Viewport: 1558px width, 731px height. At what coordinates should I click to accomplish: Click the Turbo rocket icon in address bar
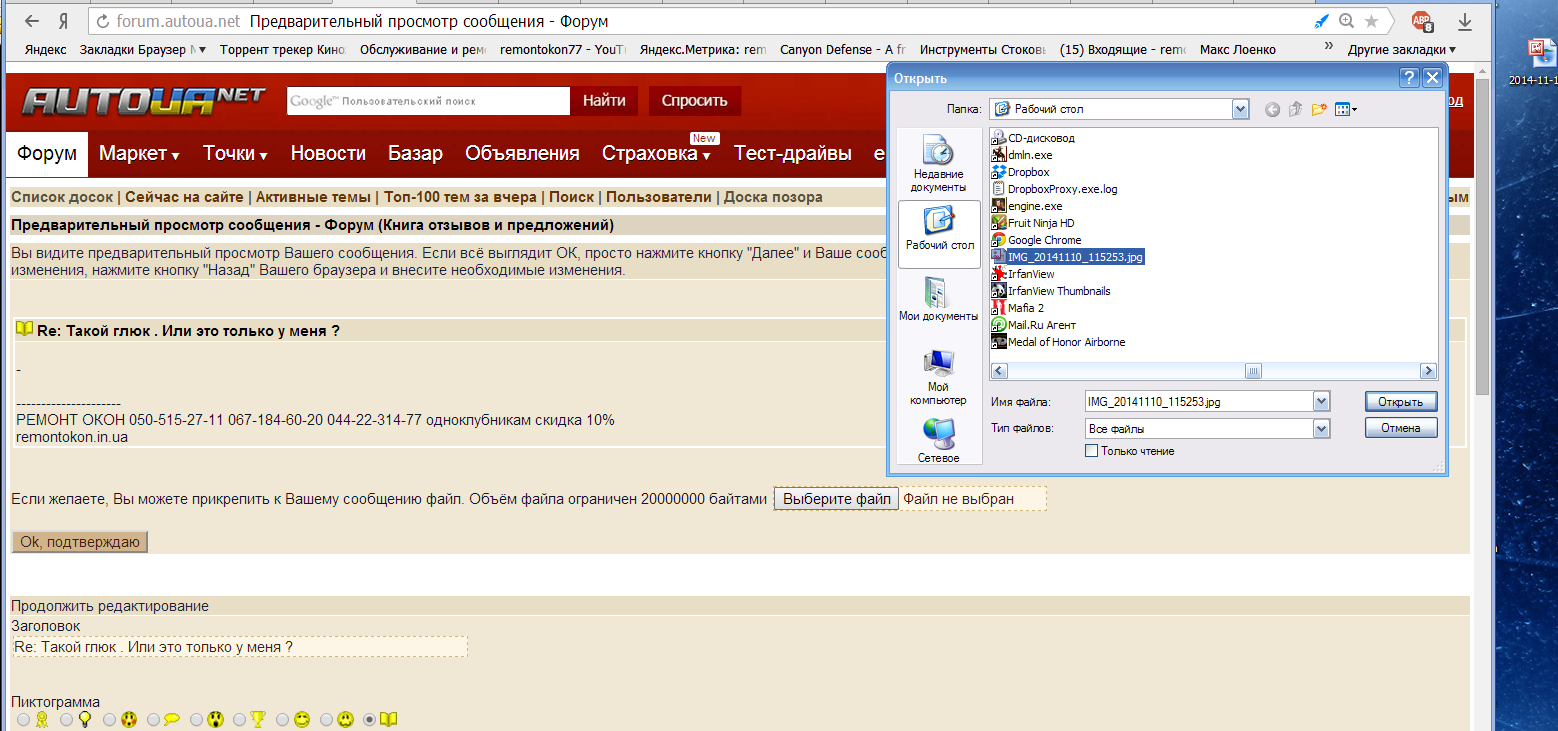tap(1321, 21)
